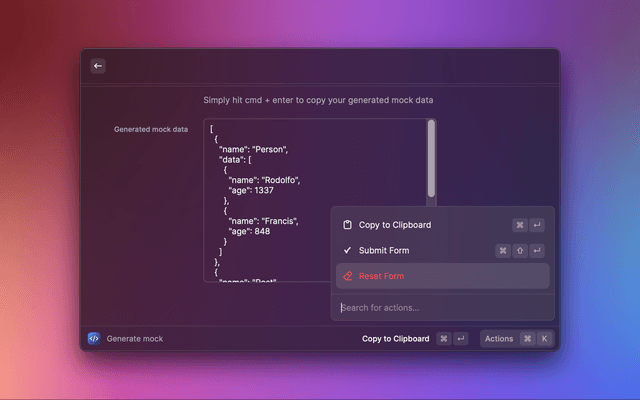This screenshot has height=400, width=640.
Task: Click the shift key badge on Submit Form row
Action: 520,251
